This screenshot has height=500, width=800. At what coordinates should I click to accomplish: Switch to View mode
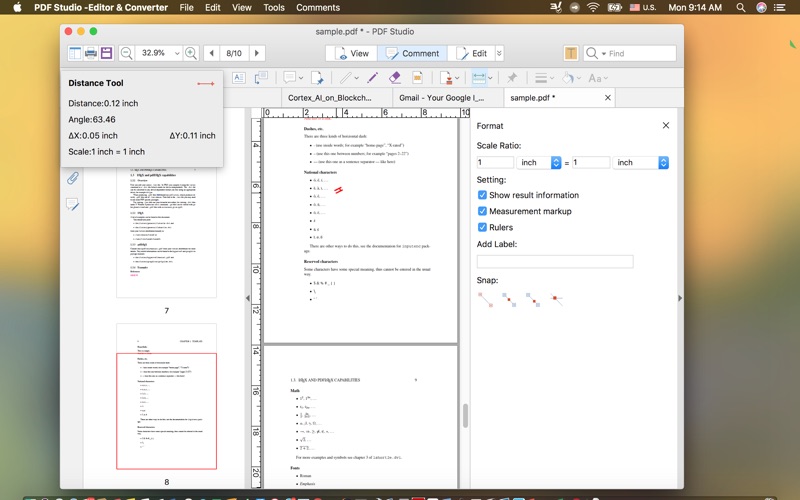pyautogui.click(x=350, y=53)
